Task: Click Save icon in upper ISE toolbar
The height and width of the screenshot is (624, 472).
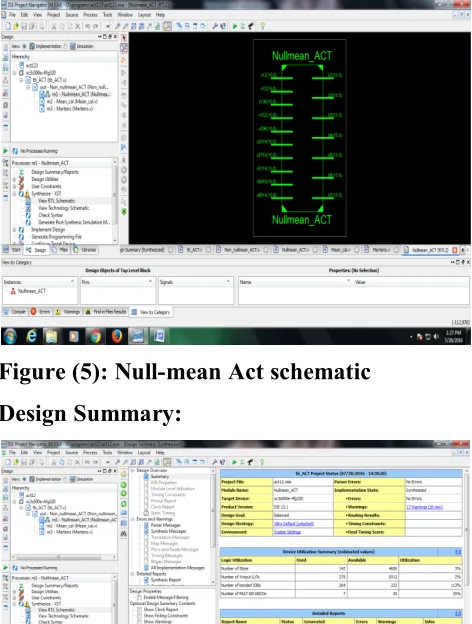Action: [24, 26]
